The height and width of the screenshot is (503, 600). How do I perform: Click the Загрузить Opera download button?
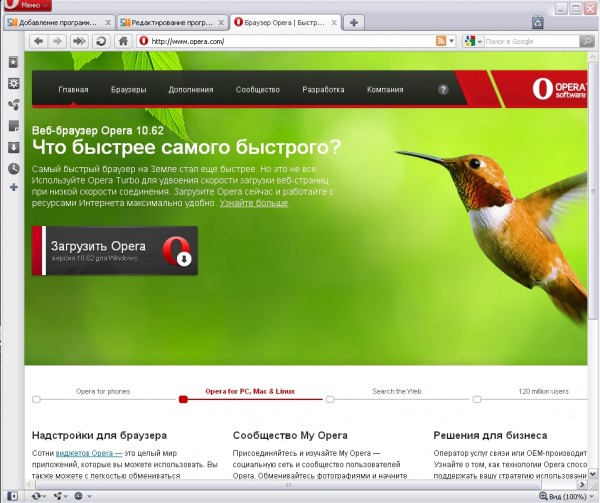coord(115,251)
